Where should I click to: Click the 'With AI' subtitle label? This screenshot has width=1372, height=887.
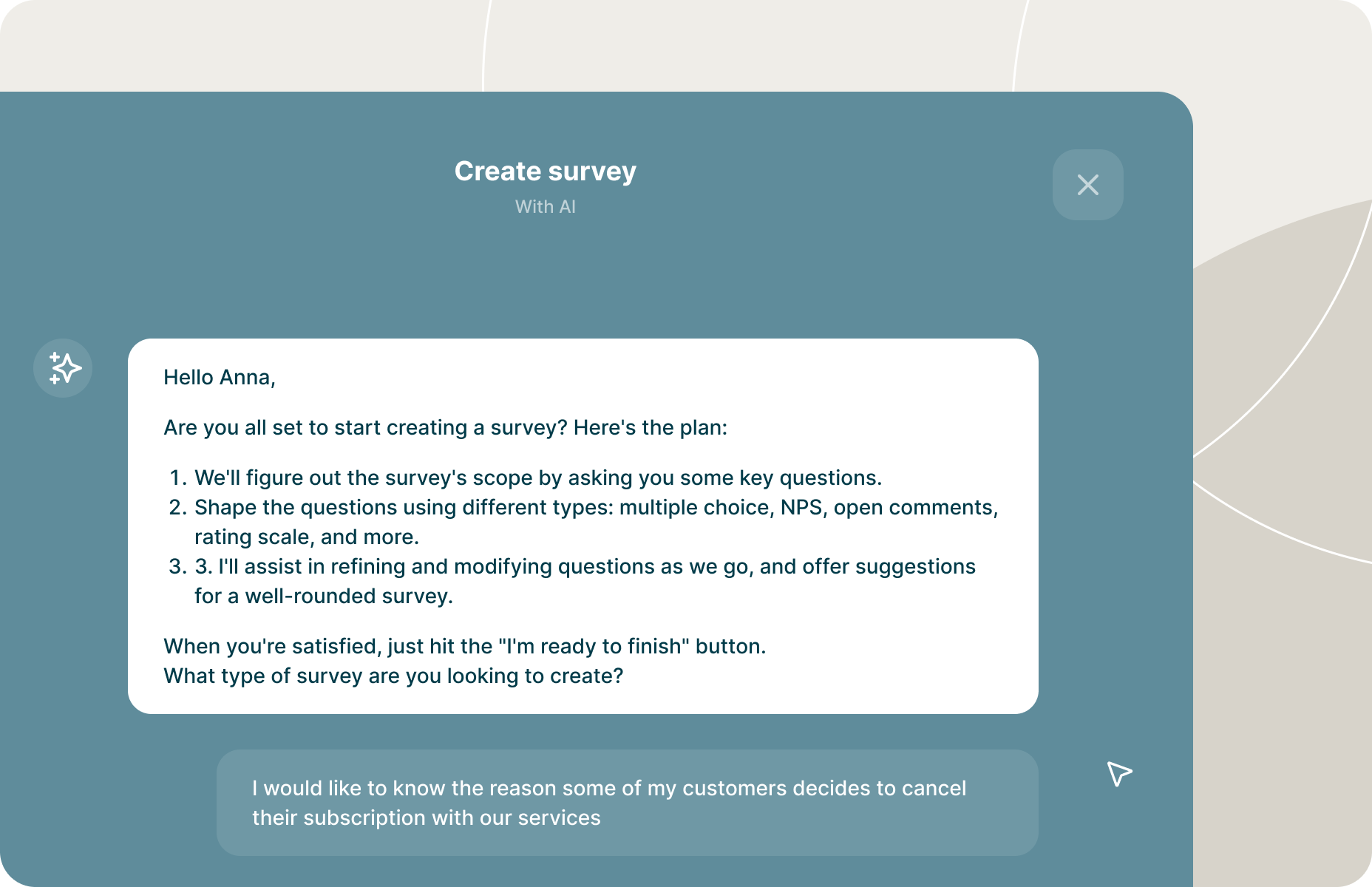[546, 207]
